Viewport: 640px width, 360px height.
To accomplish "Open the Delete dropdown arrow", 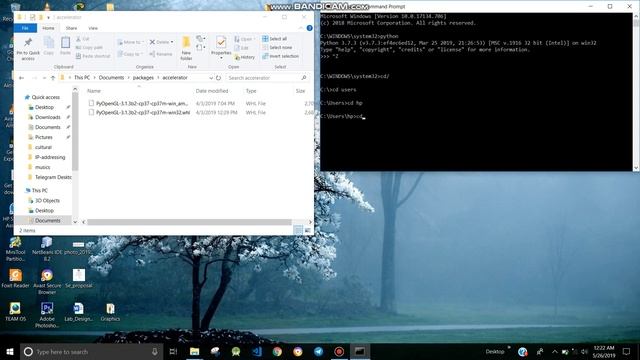I will point(172,42).
